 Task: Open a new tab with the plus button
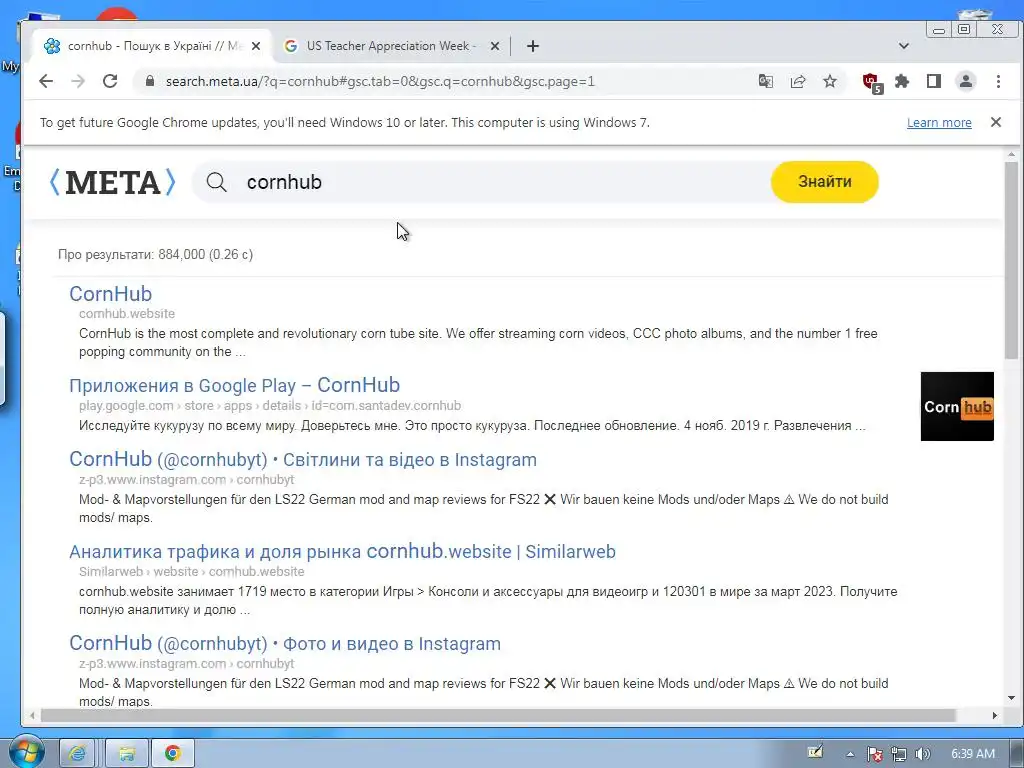(533, 46)
